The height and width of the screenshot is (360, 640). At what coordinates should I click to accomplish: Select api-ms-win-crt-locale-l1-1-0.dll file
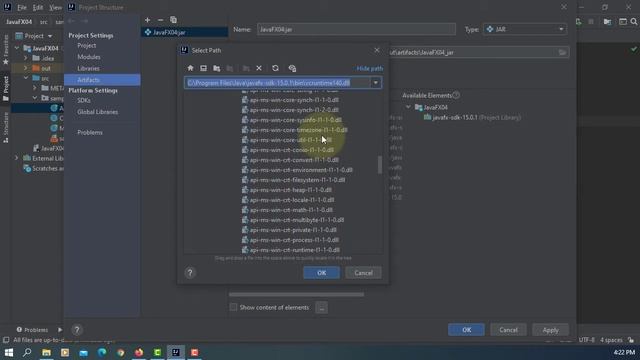click(291, 200)
